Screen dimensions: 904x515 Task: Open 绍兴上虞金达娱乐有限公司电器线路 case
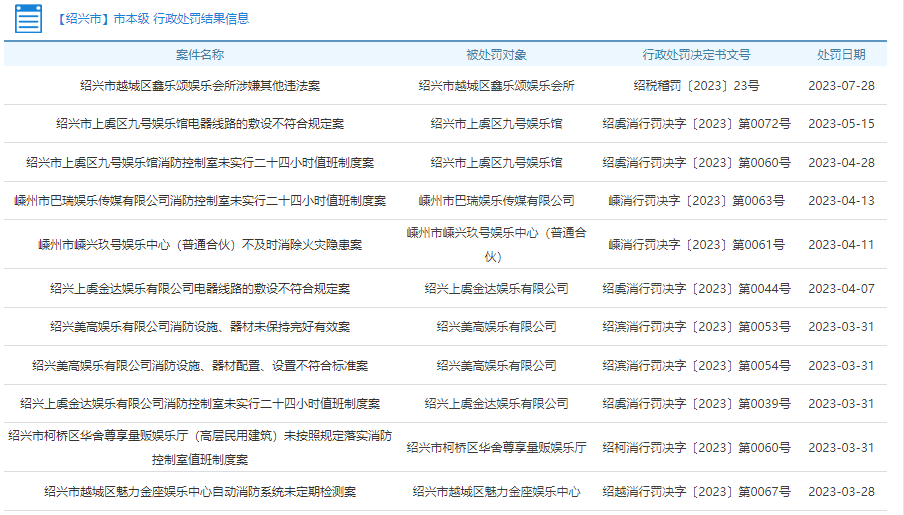click(x=200, y=289)
